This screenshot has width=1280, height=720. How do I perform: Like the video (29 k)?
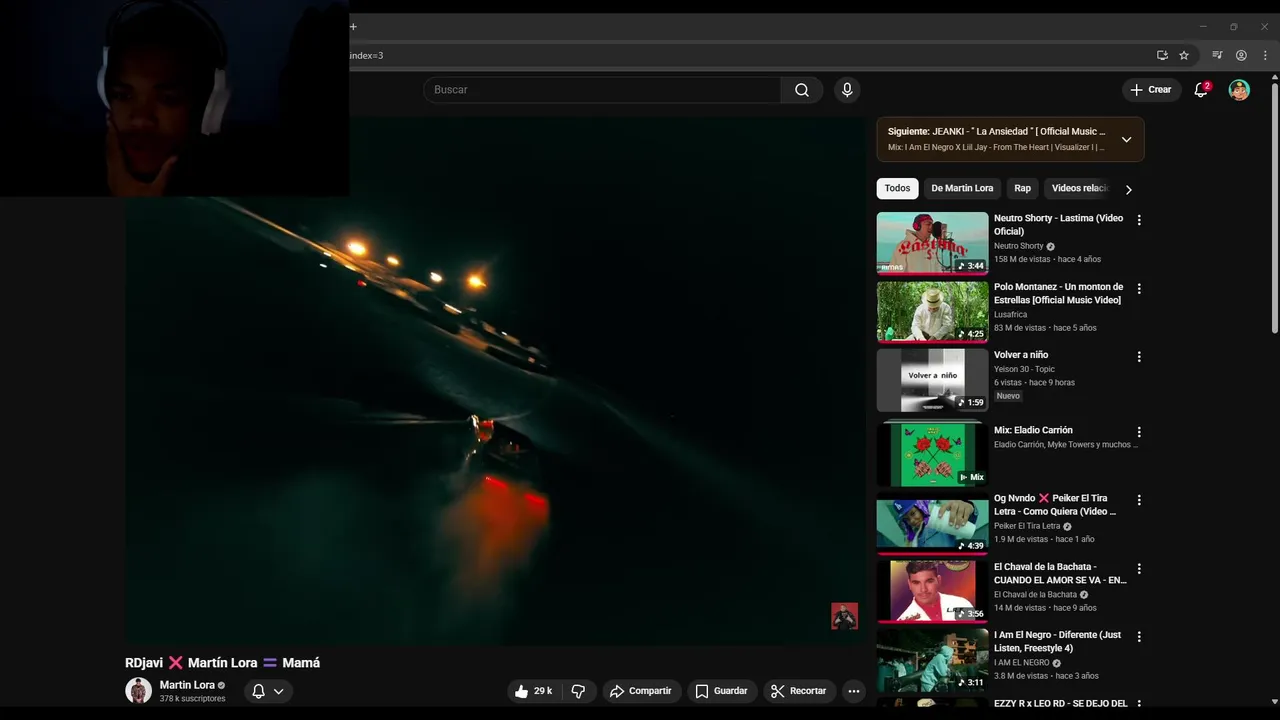[533, 691]
